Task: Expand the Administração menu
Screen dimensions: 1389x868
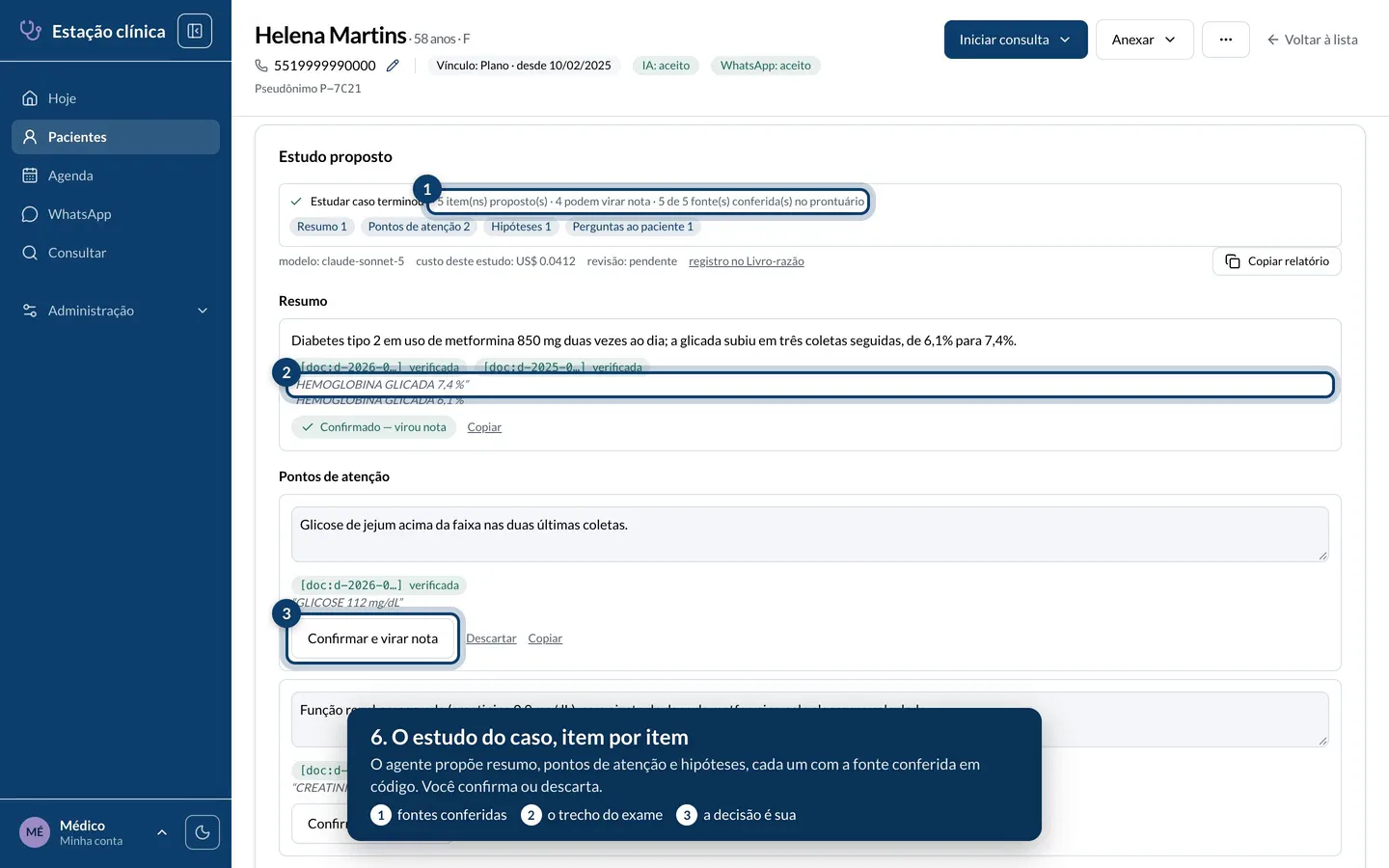Action: pyautogui.click(x=116, y=311)
